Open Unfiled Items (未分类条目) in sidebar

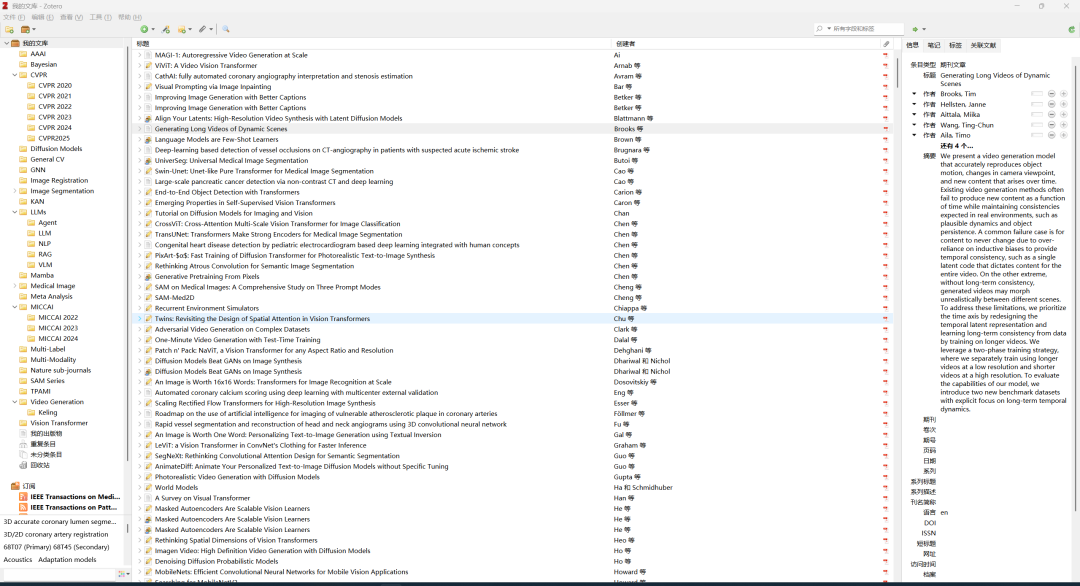tap(45, 454)
